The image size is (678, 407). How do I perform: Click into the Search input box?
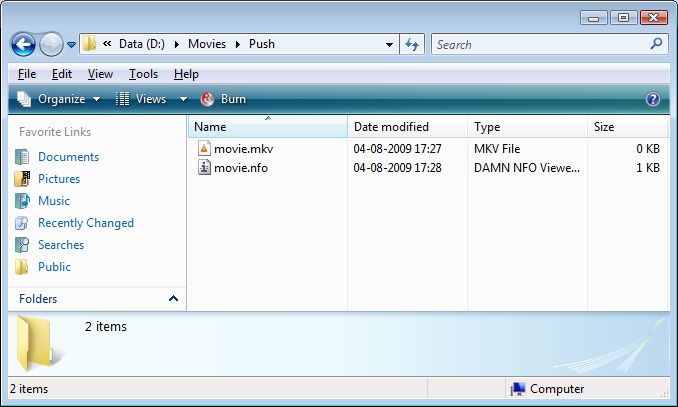pos(540,44)
